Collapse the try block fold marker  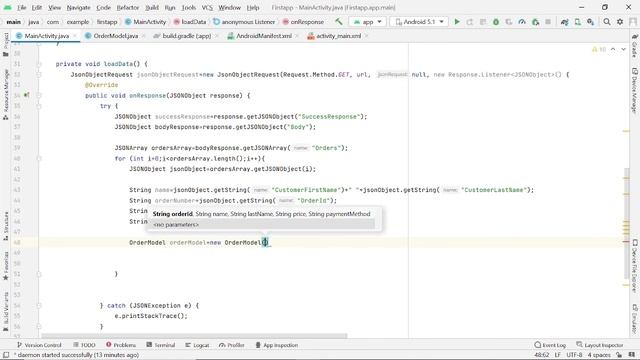39,106
